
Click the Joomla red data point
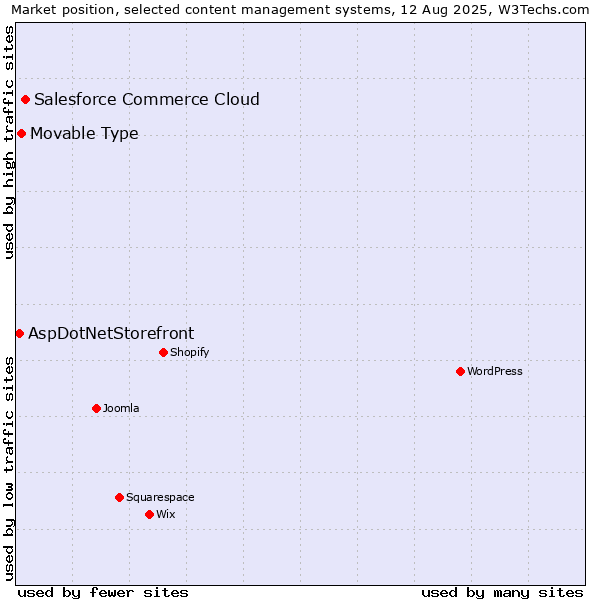[x=96, y=408]
